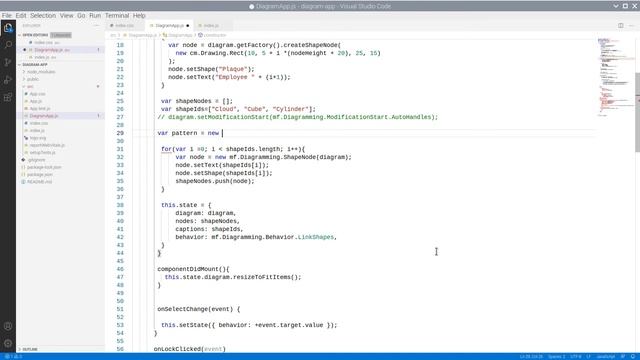Click the editor vertical scrollbar thumb
Viewport: 640px width, 360px height.
tap(637, 112)
